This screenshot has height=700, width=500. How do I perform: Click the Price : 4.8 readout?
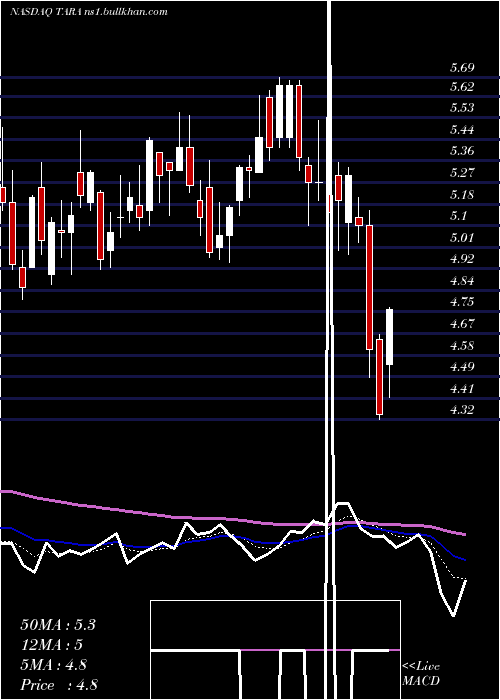pyautogui.click(x=59, y=685)
